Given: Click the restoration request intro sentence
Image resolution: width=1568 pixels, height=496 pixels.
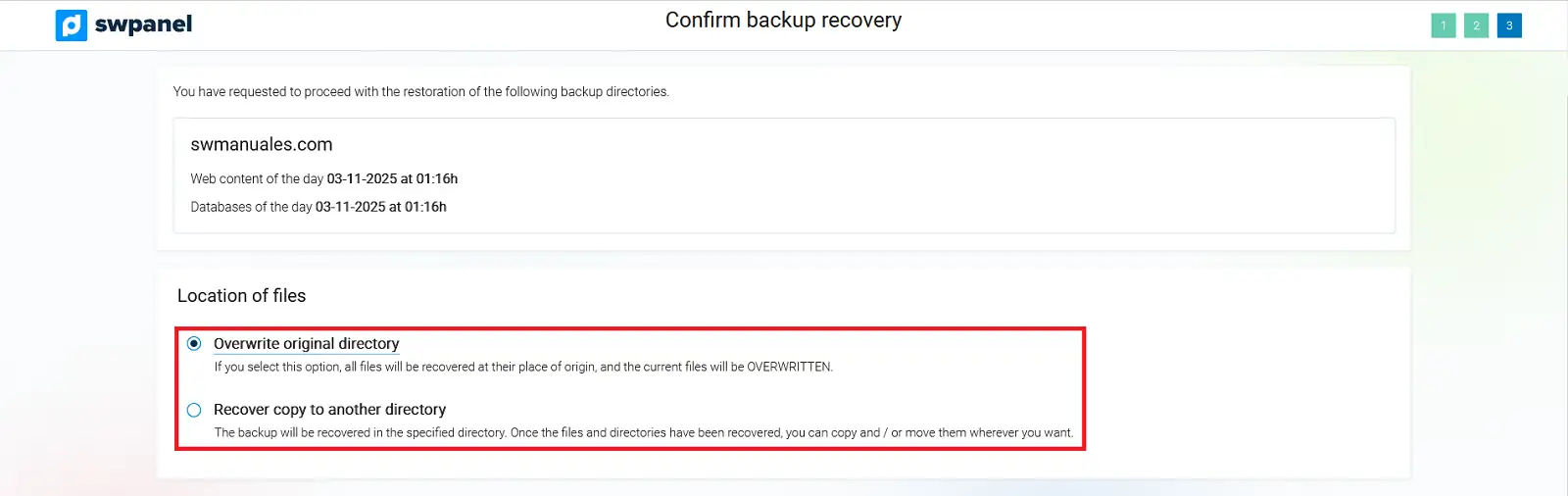Looking at the screenshot, I should click(420, 92).
